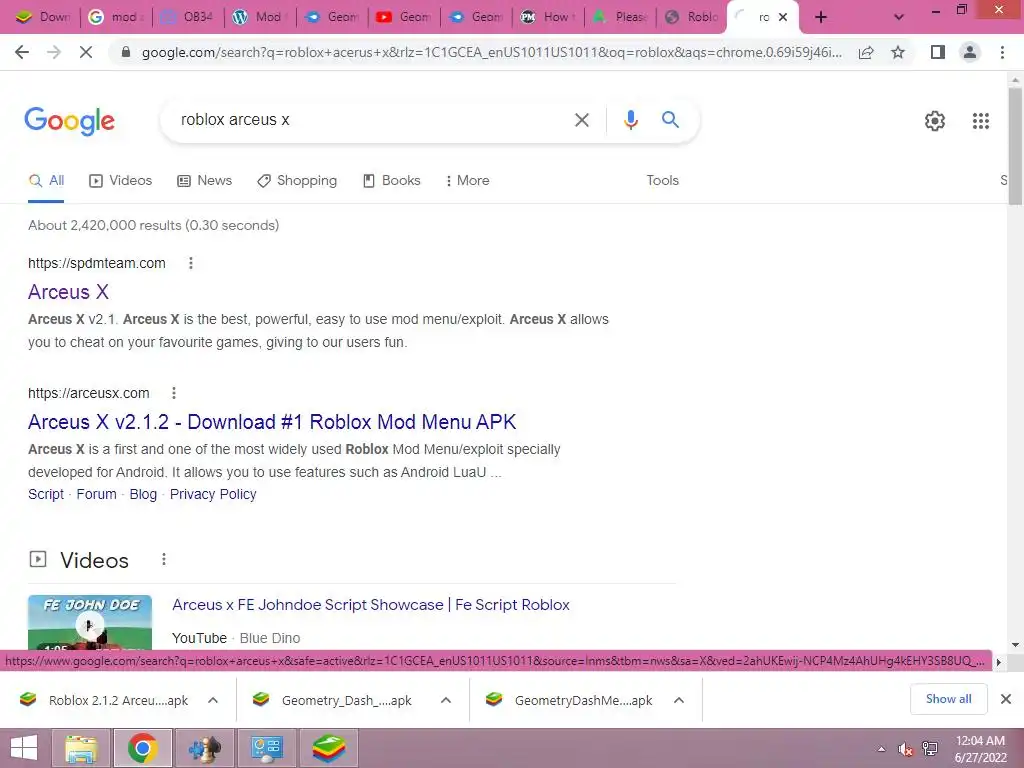Expand options for GeometryDashMe apk download
The image size is (1024, 768).
click(x=679, y=700)
